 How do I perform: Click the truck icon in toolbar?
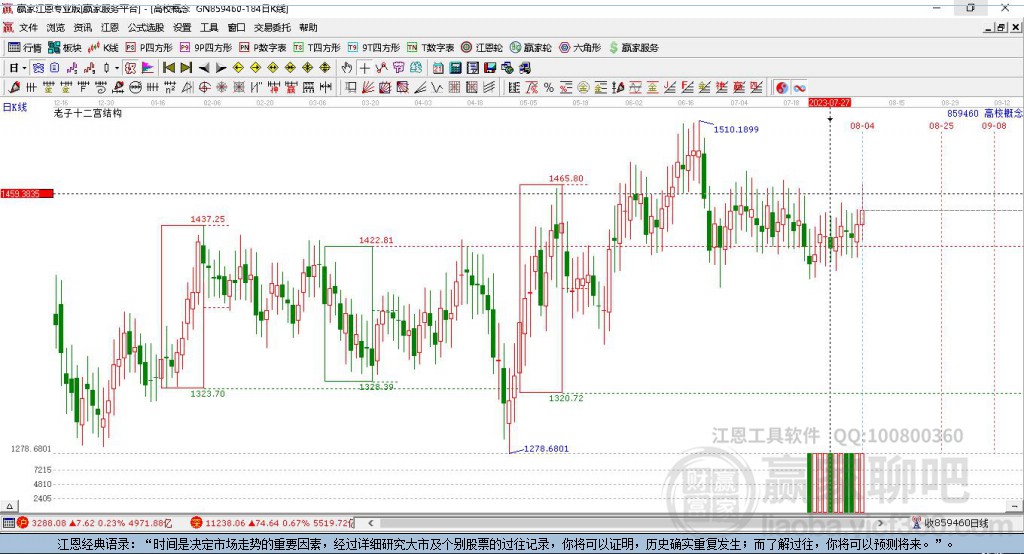pos(524,68)
